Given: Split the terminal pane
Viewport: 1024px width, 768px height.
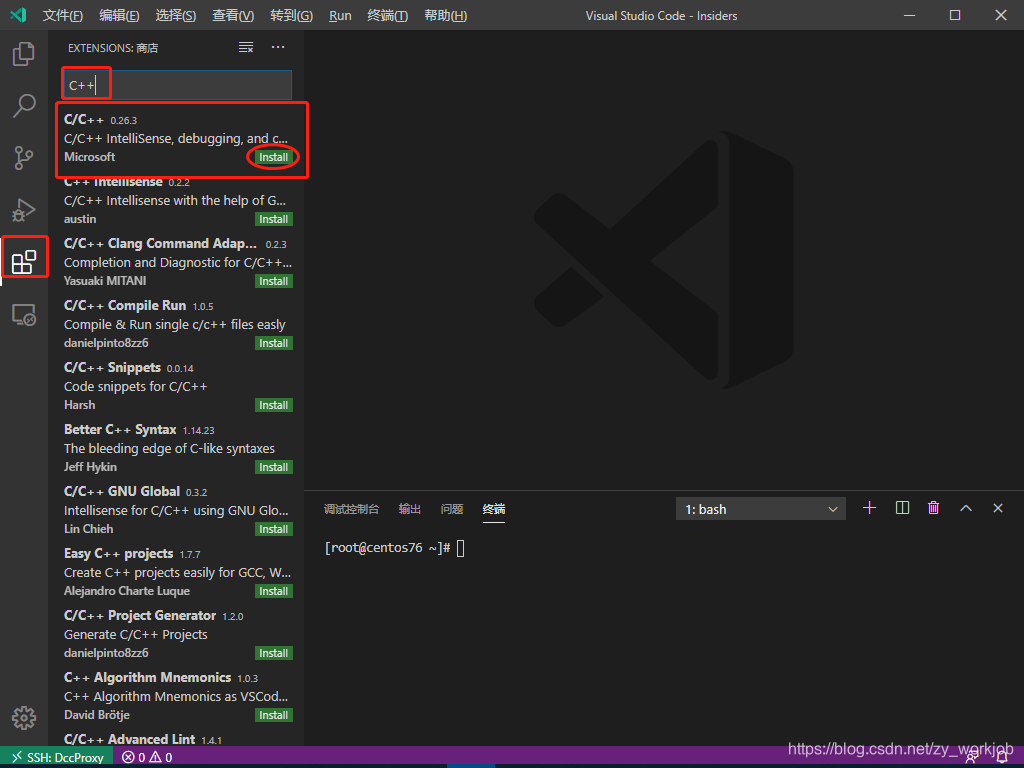Looking at the screenshot, I should click(902, 508).
